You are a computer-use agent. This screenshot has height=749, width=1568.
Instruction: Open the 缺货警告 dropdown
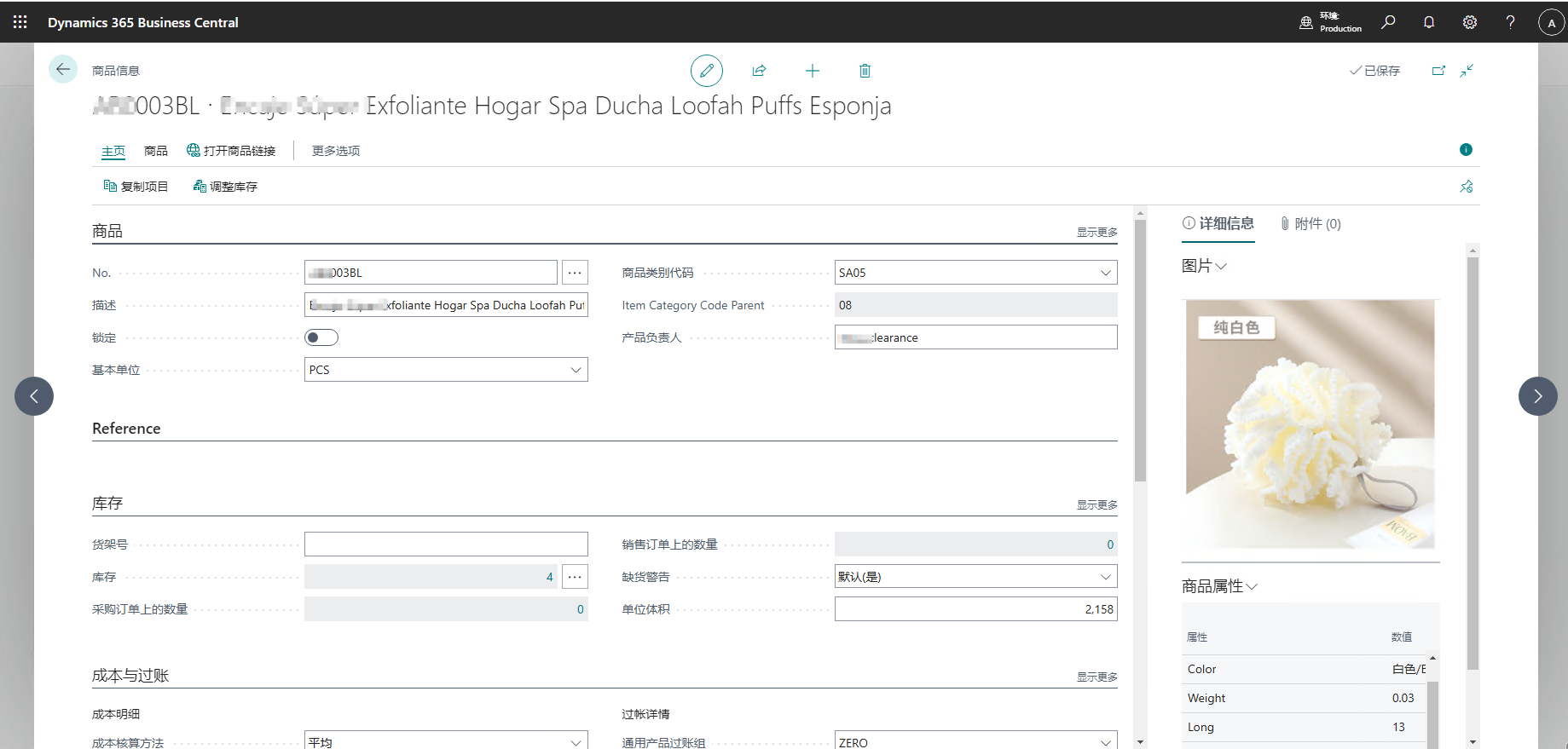(x=1105, y=577)
